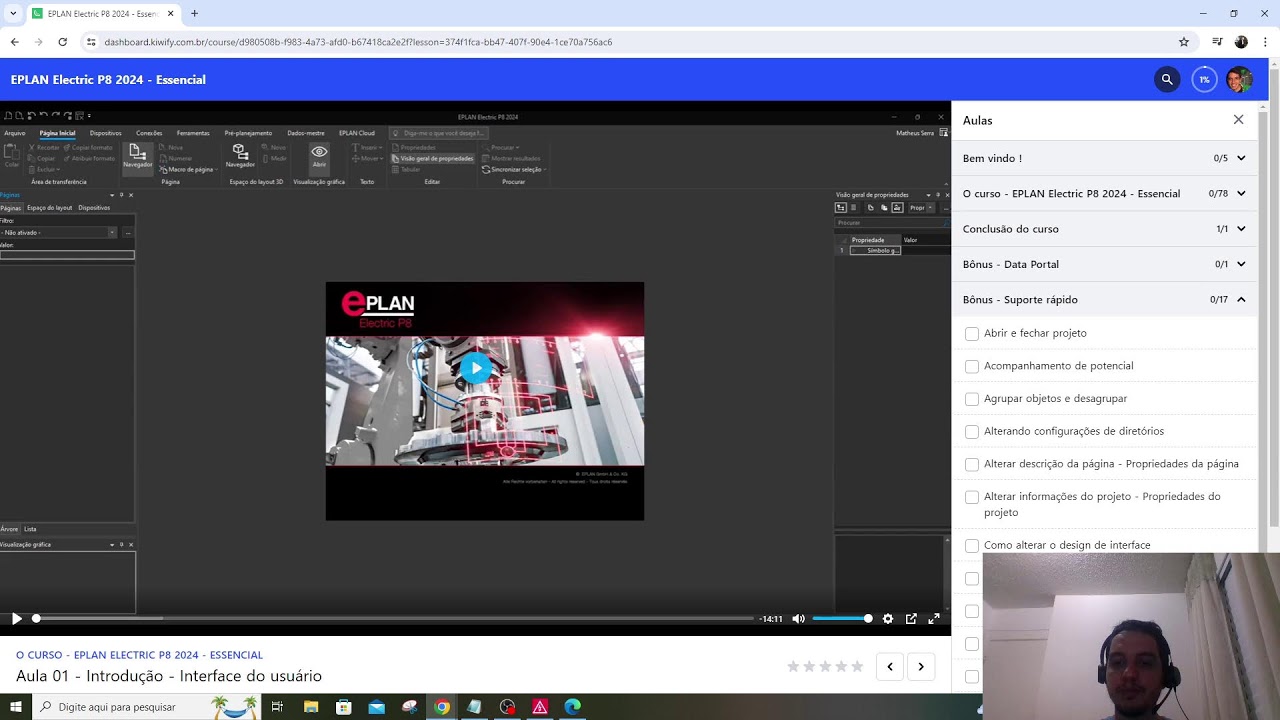Screen dimensions: 1280x720
Task: Click the video seek progress bar
Action: tap(395, 619)
